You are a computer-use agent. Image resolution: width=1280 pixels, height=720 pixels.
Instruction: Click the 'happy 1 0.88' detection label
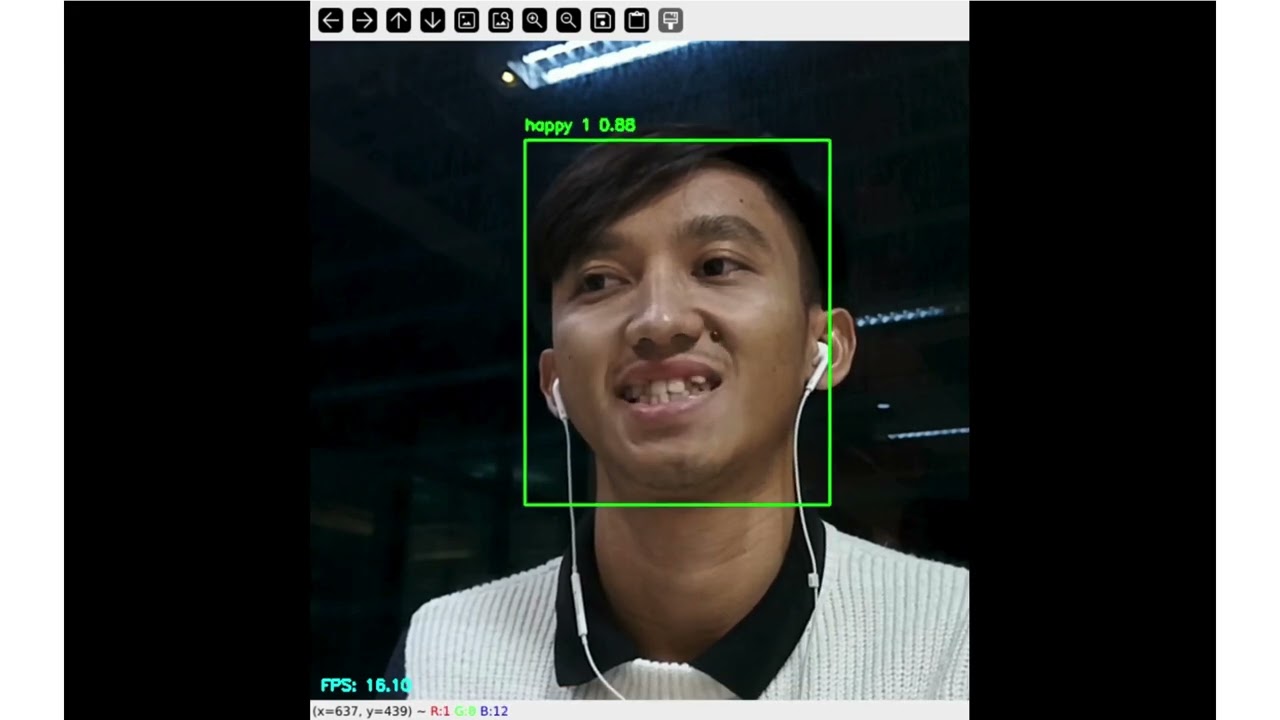pyautogui.click(x=580, y=126)
